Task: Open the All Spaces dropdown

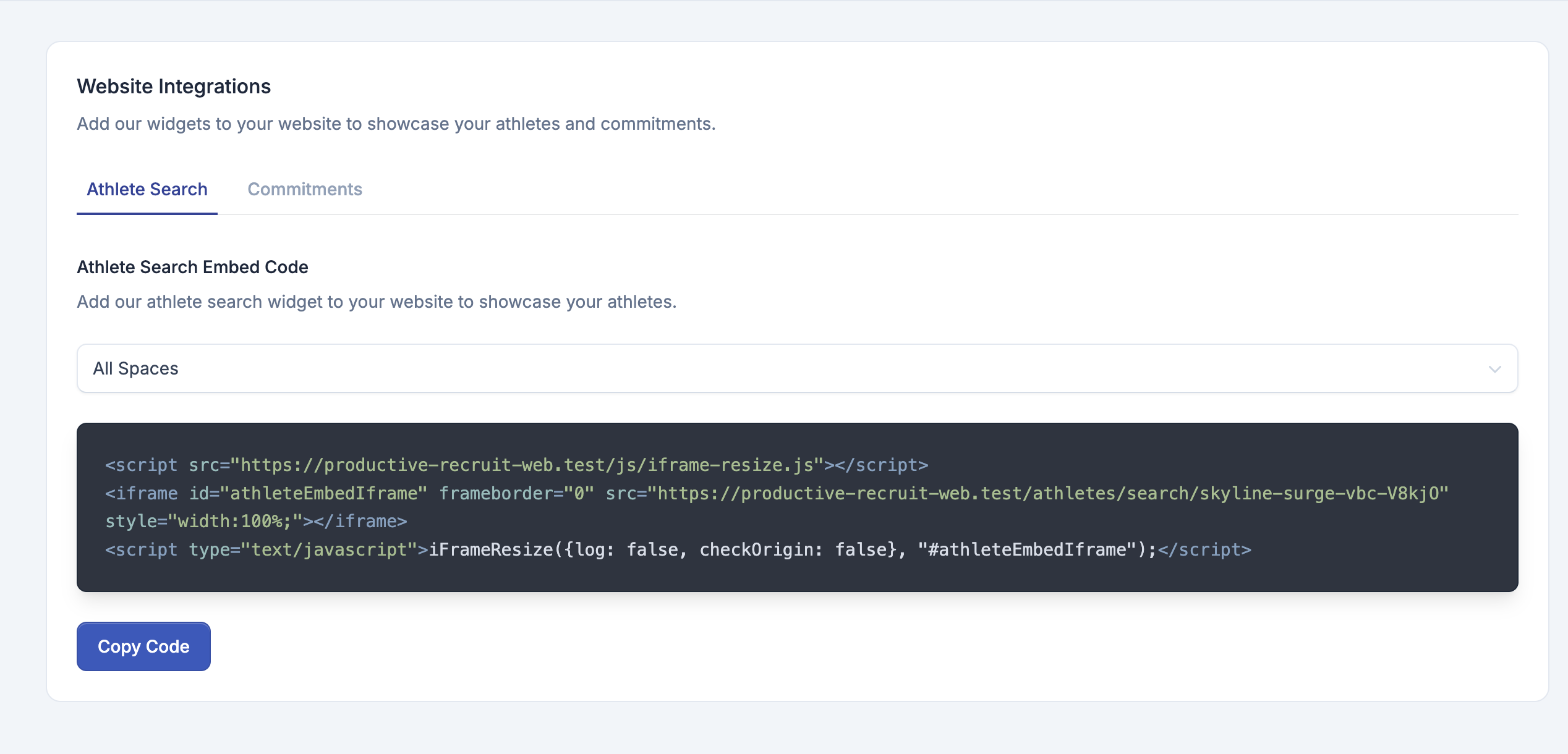Action: (x=797, y=368)
